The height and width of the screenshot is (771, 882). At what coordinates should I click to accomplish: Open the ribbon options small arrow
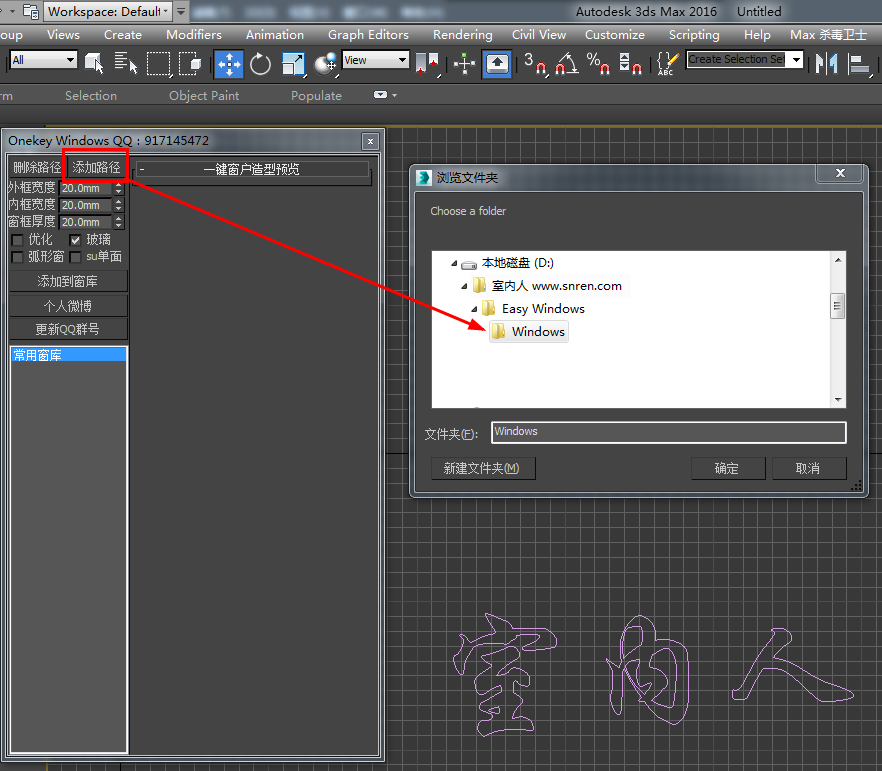395,95
